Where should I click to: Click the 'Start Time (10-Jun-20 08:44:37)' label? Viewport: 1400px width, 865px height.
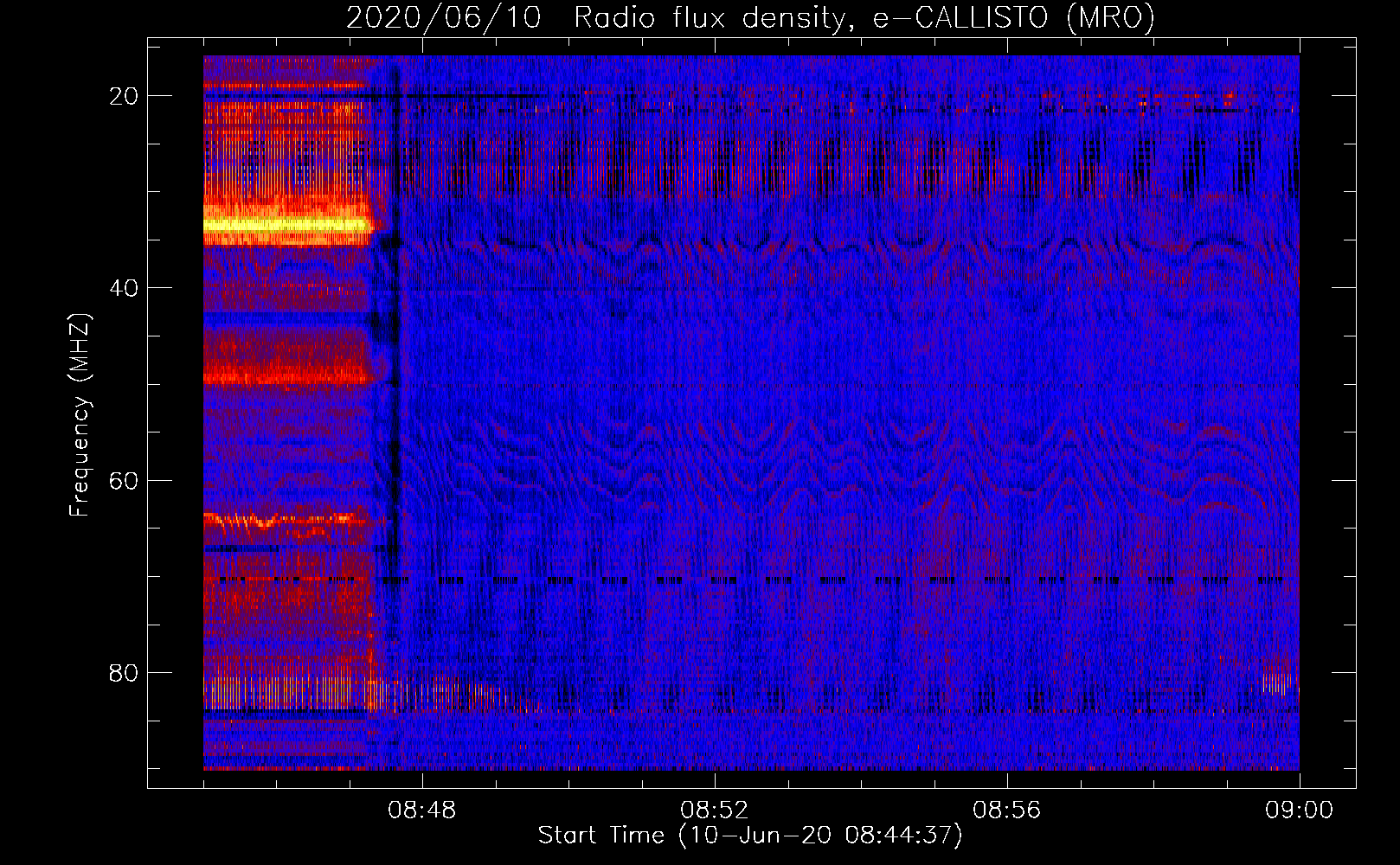point(750,836)
